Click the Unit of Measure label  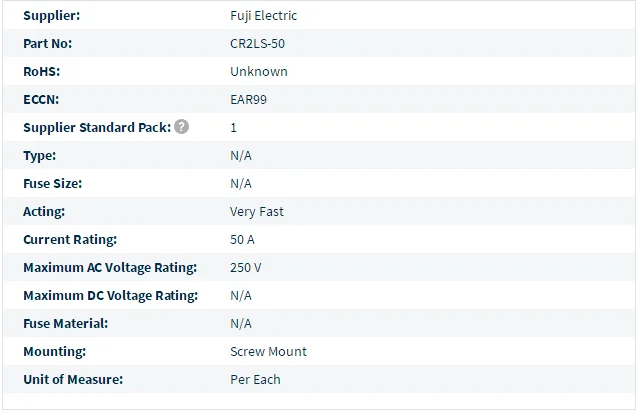pyautogui.click(x=73, y=379)
